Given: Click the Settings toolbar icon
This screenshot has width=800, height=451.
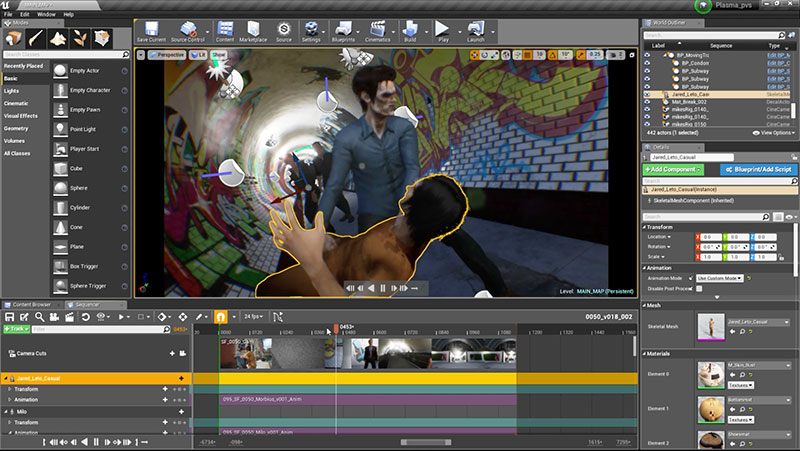Looking at the screenshot, I should tap(311, 29).
